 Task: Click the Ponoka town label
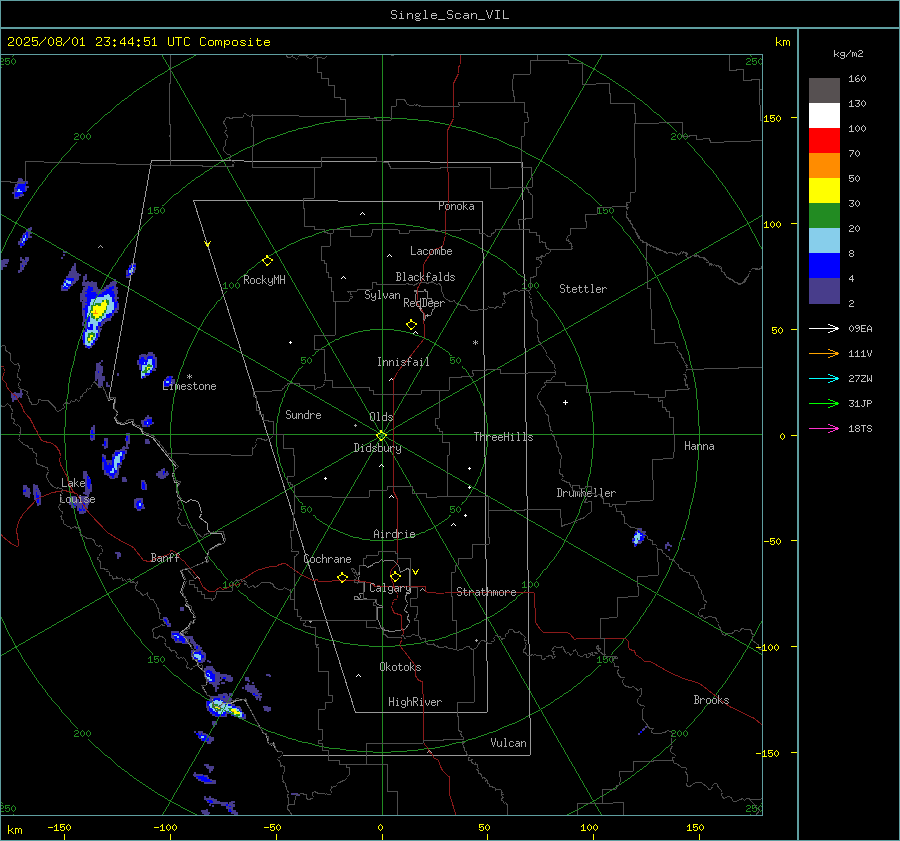(456, 206)
